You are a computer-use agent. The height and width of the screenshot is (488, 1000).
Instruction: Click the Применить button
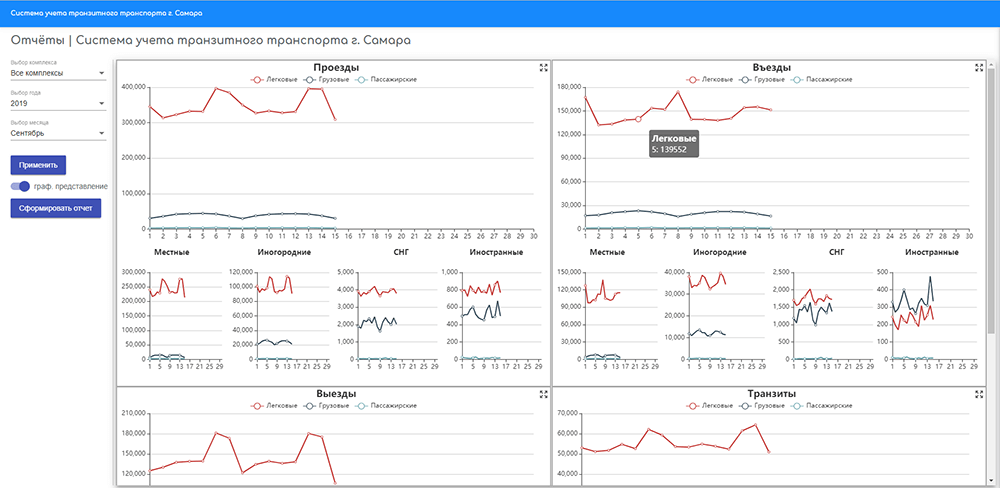(38, 165)
